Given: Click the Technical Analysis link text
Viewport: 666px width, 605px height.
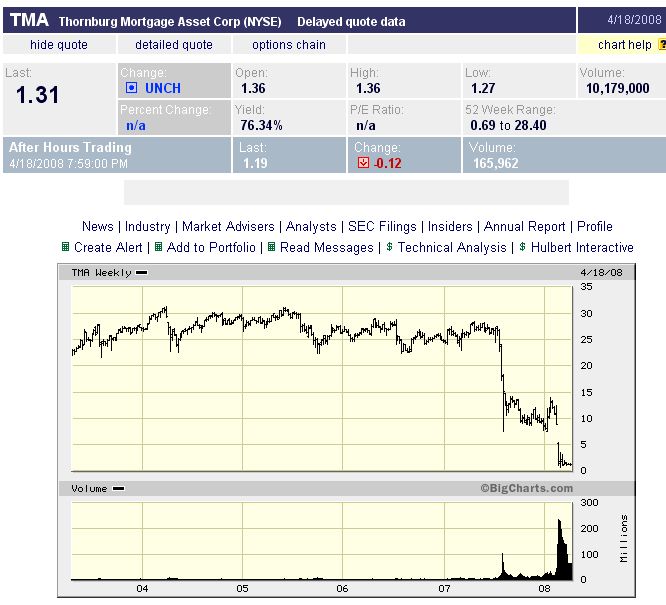Looking at the screenshot, I should point(452,247).
